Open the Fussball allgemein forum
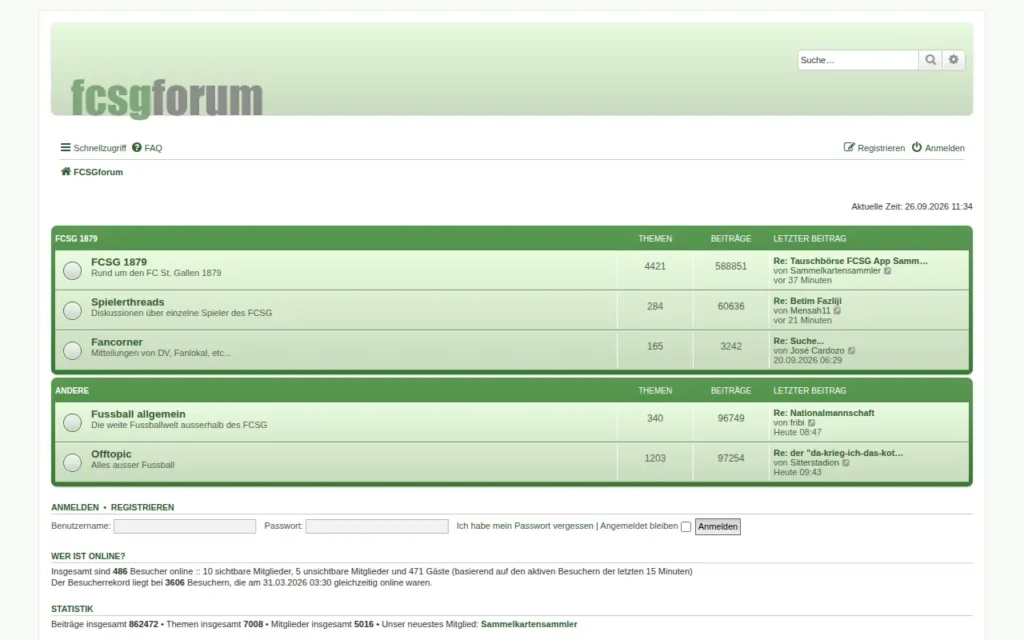Screen dimensions: 1024x640 click(138, 414)
